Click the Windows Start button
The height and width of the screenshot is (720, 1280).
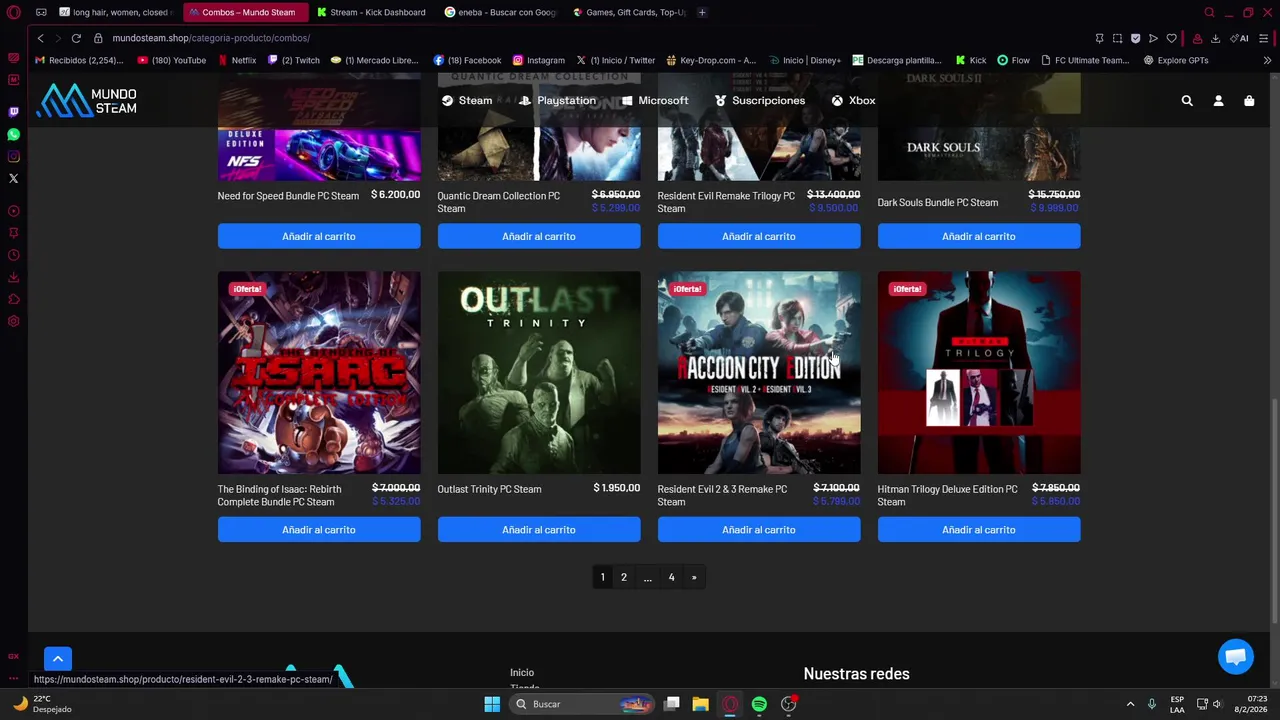492,704
